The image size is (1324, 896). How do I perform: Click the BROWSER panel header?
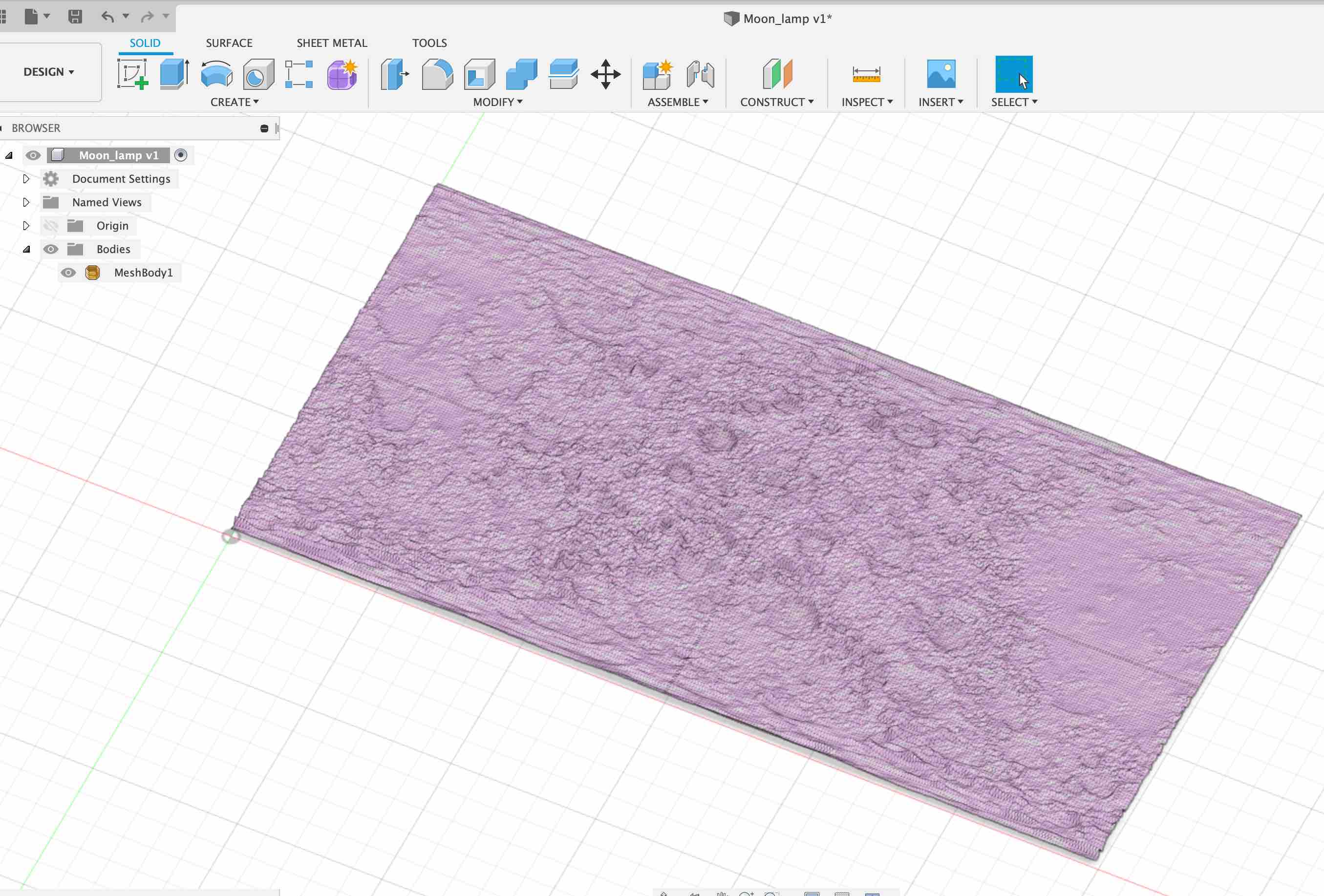click(x=140, y=128)
